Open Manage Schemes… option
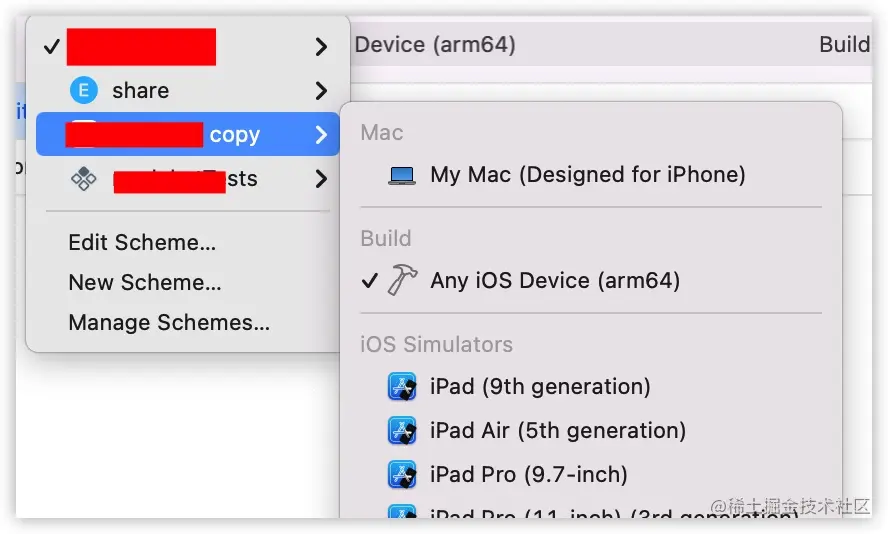 click(169, 323)
